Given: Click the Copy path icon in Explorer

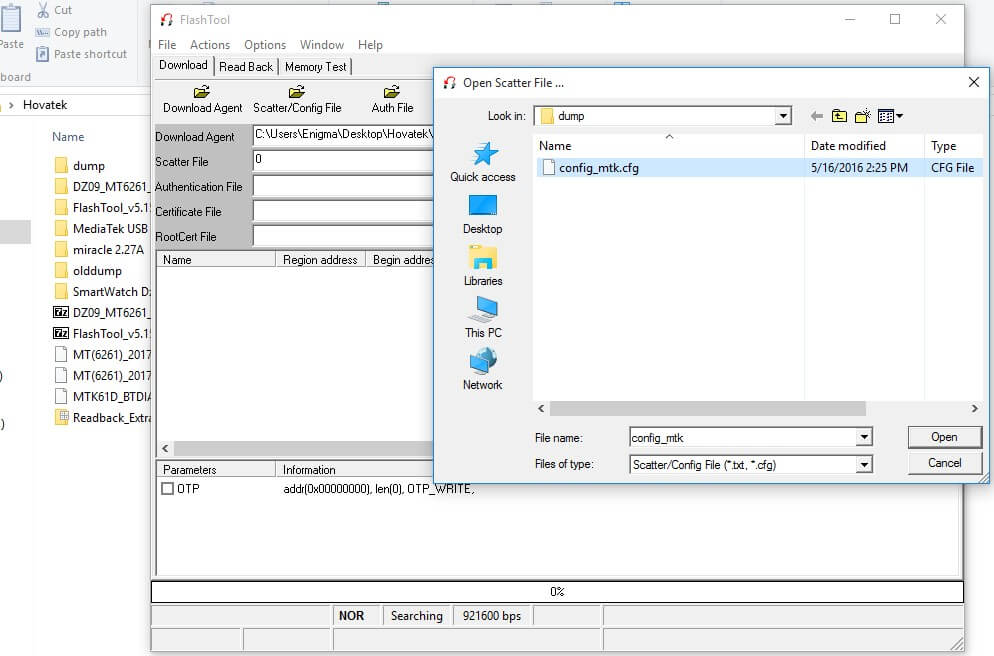Looking at the screenshot, I should pos(42,32).
